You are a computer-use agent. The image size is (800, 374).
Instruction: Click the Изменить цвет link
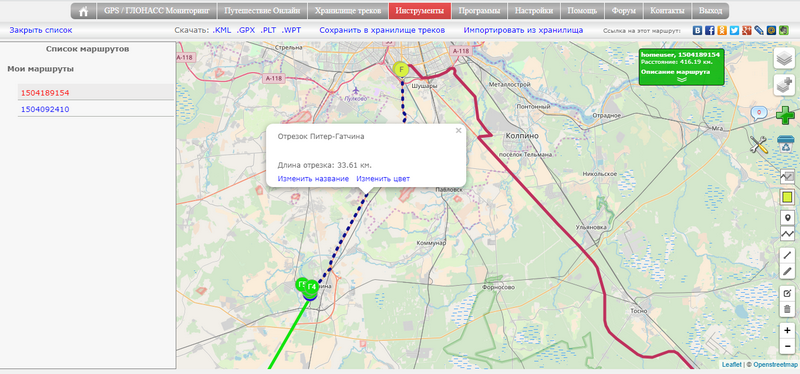click(383, 179)
